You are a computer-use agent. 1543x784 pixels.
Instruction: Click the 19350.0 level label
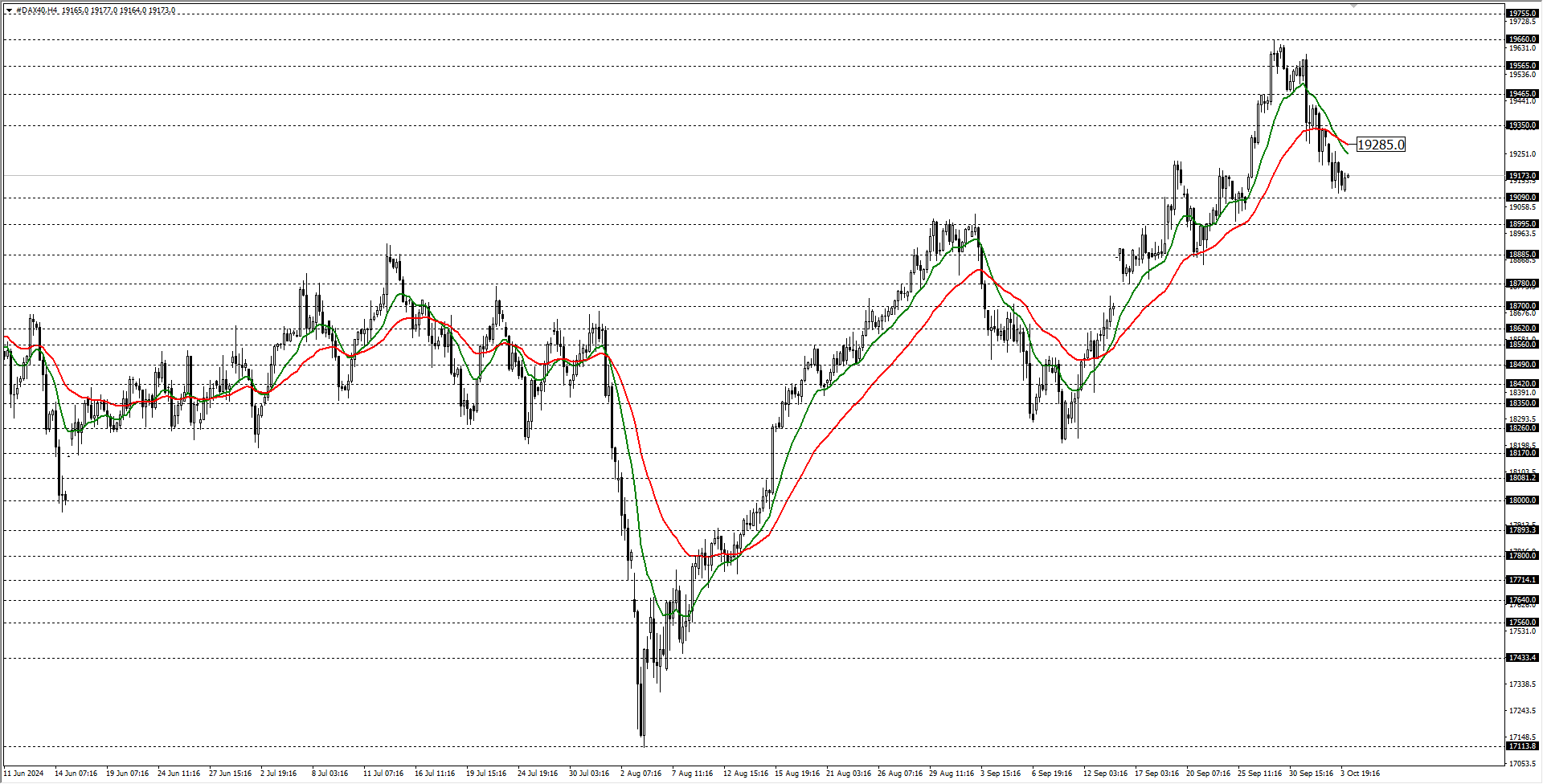(x=1522, y=125)
